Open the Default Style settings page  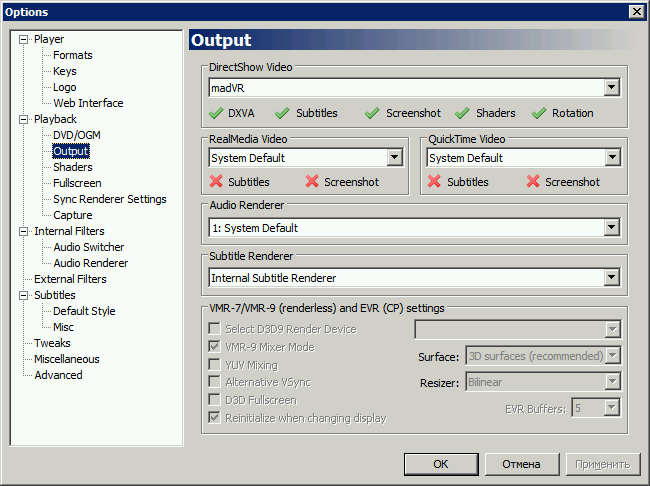tap(84, 311)
